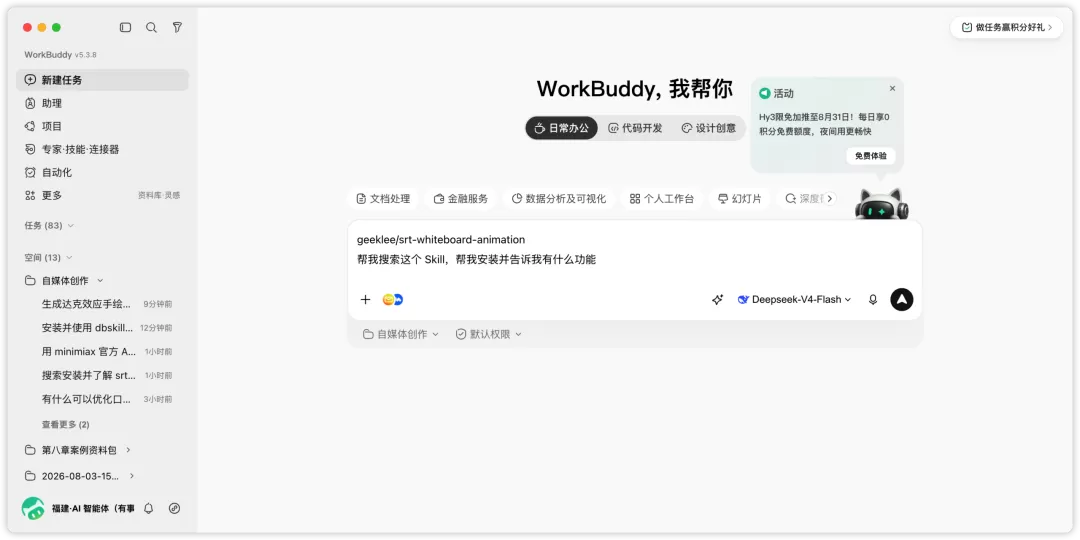
Task: Click the filter icon in sidebar header
Action: (177, 28)
